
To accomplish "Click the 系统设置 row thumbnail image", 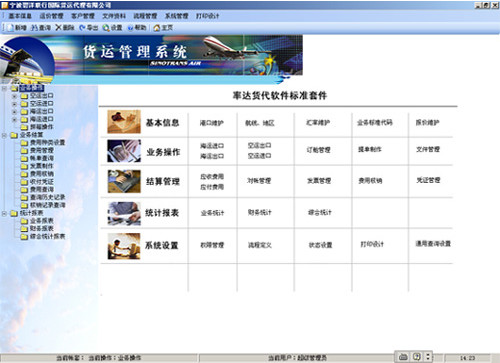I will (124, 246).
